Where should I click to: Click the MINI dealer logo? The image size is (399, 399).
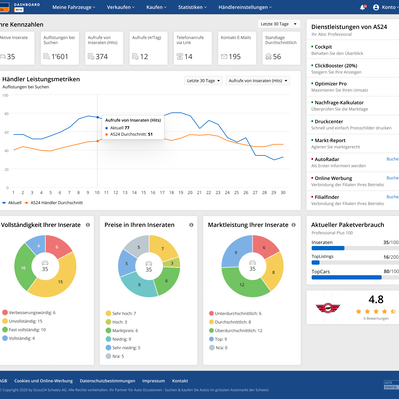point(328,308)
